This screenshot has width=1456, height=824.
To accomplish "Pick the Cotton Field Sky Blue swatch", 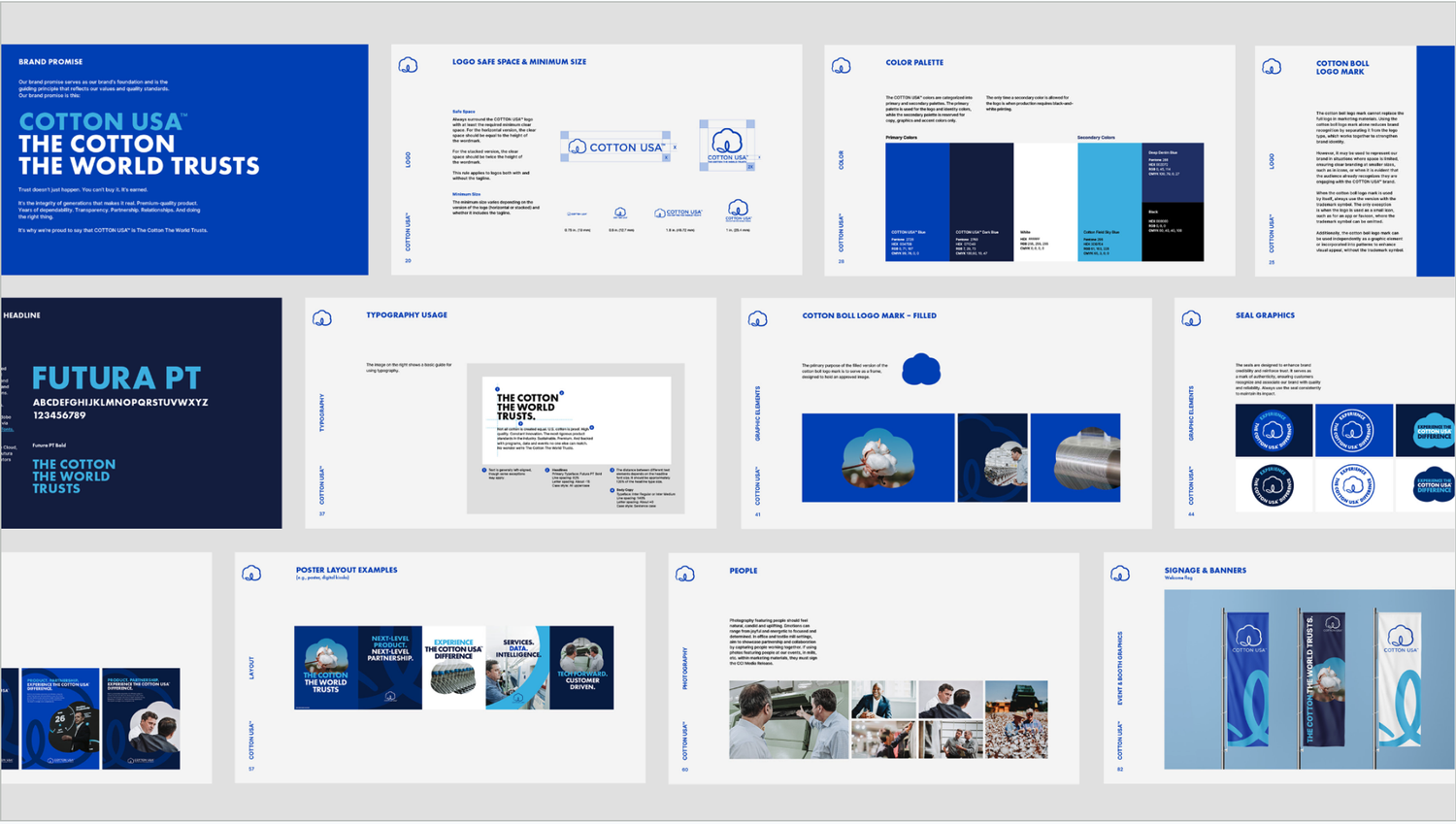I will 1109,202.
